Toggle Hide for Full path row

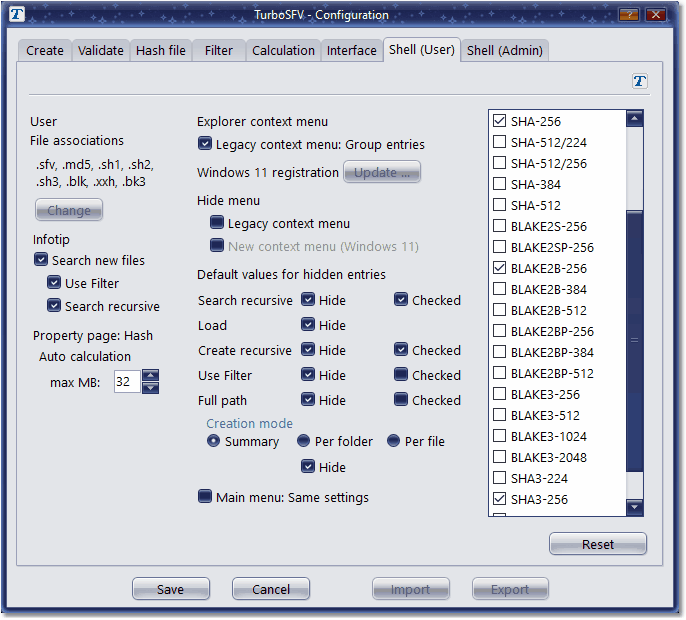click(x=308, y=399)
